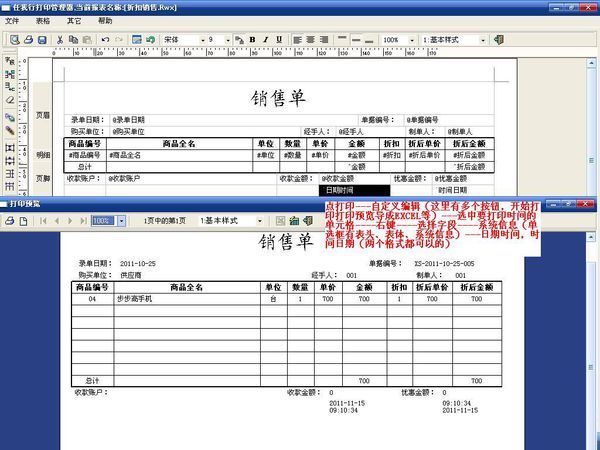Click the grayed export icon in preview toolbar
The height and width of the screenshot is (450, 600).
pyautogui.click(x=280, y=221)
